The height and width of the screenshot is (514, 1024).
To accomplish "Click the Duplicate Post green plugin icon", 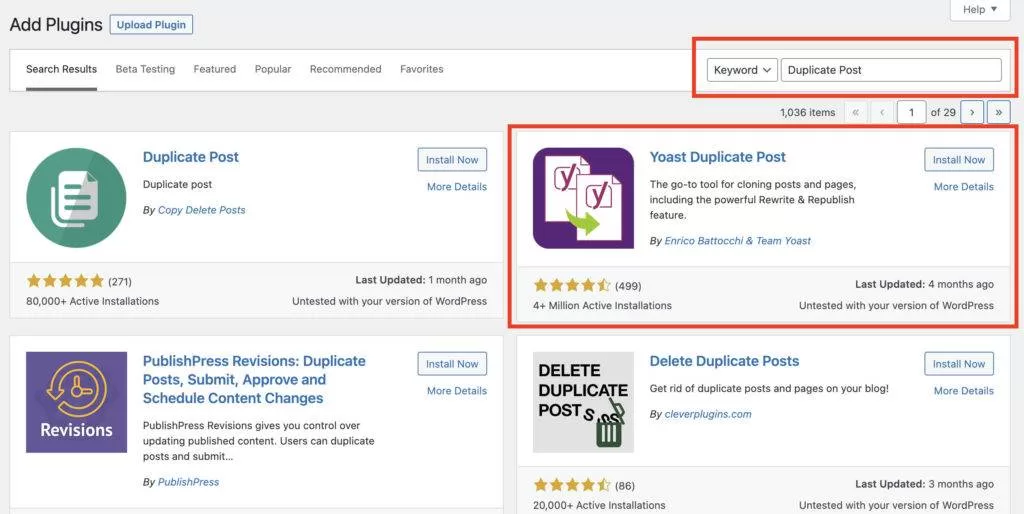I will pos(76,198).
